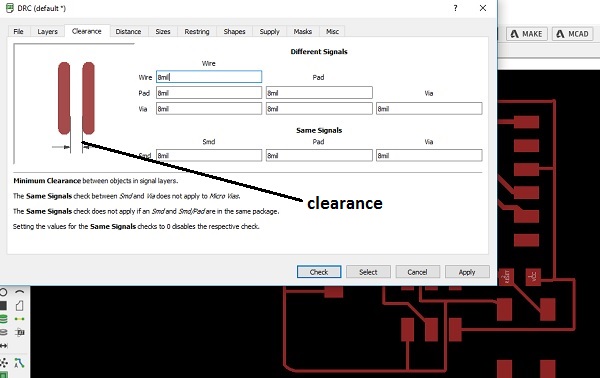Edit the Pad-to-Wire clearance field
The width and height of the screenshot is (600, 378).
tap(209, 93)
